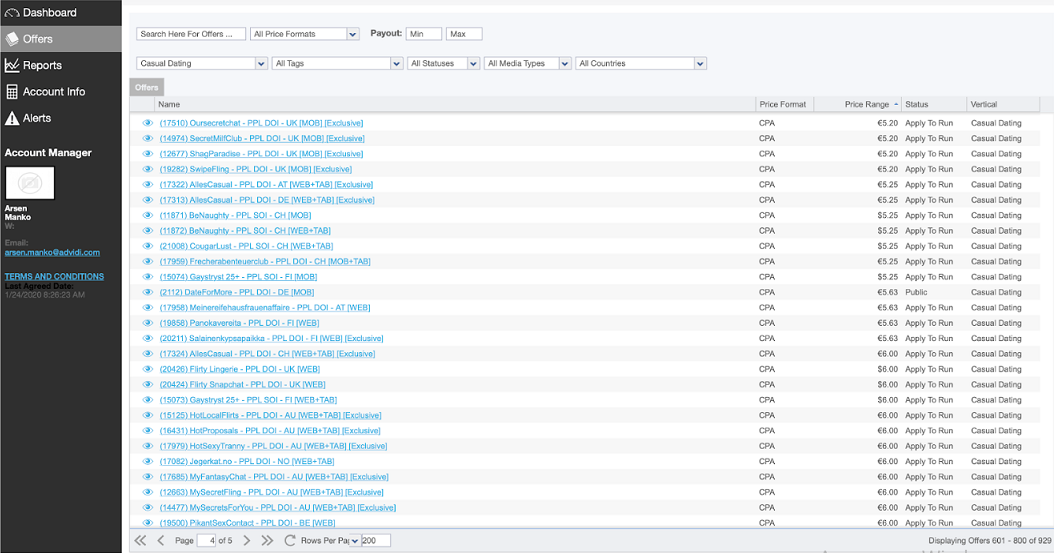Click the Payout Max input
Viewport: 1054px width, 553px height.
pyautogui.click(x=464, y=34)
